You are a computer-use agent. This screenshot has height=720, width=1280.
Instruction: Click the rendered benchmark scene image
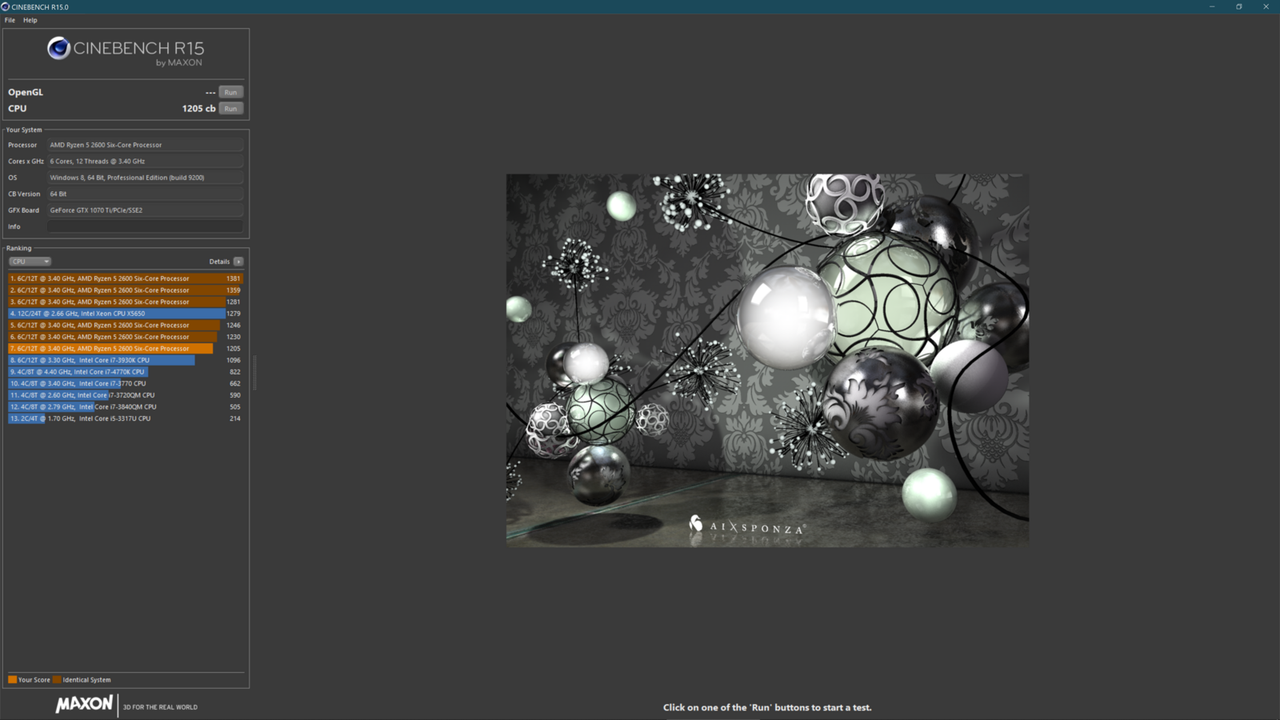point(767,360)
